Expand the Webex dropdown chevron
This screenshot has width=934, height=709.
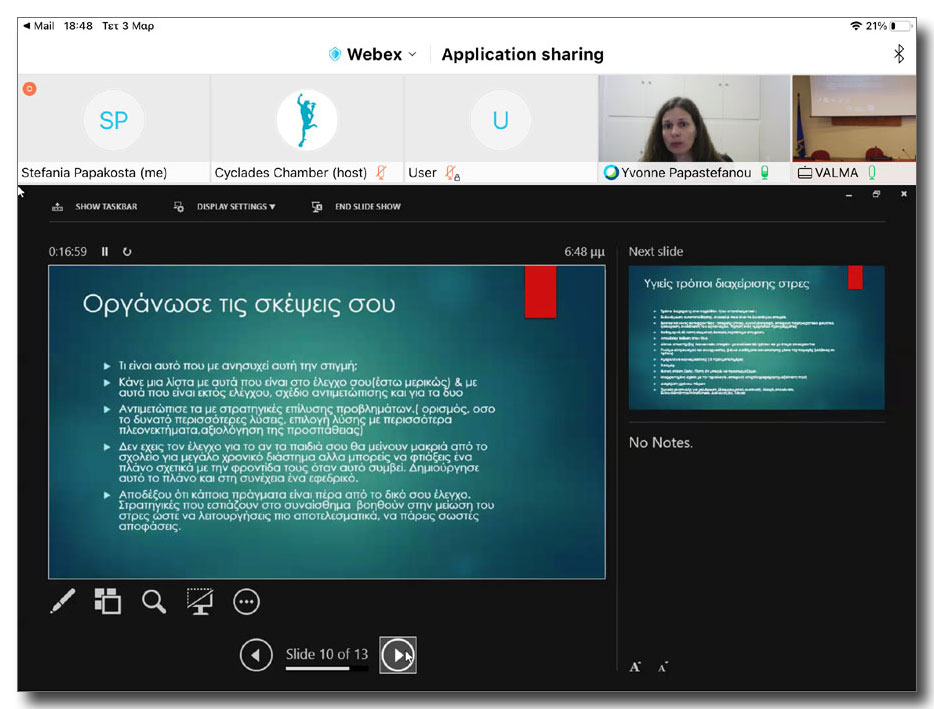412,55
